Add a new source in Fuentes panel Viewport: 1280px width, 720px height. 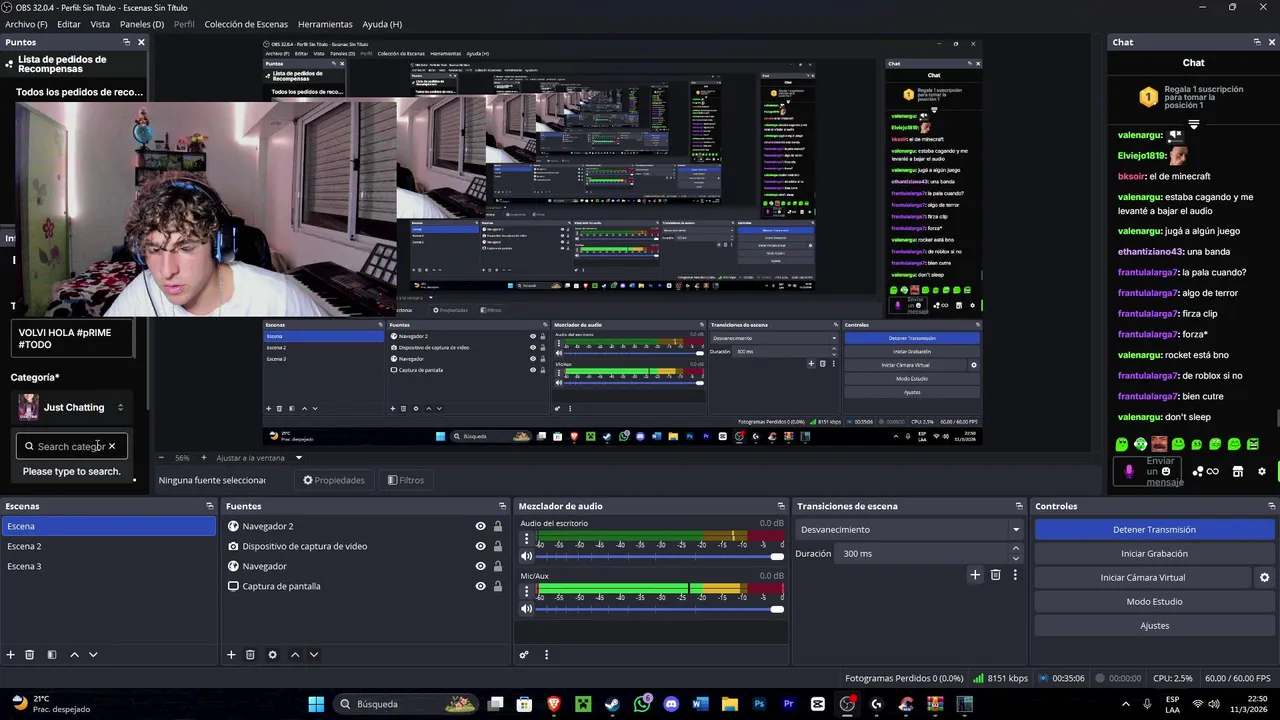click(231, 655)
